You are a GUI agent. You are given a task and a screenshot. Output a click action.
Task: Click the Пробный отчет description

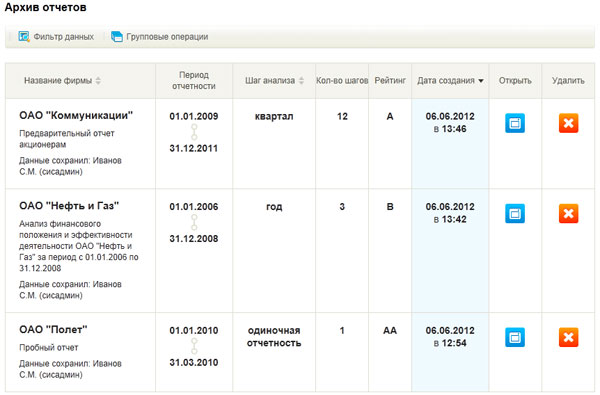tap(49, 348)
